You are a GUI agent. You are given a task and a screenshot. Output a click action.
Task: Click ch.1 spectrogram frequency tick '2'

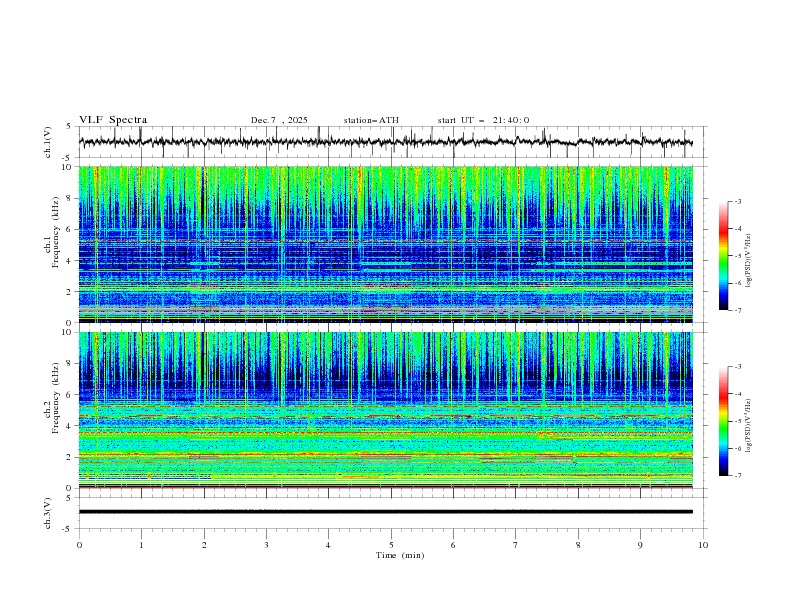point(70,292)
